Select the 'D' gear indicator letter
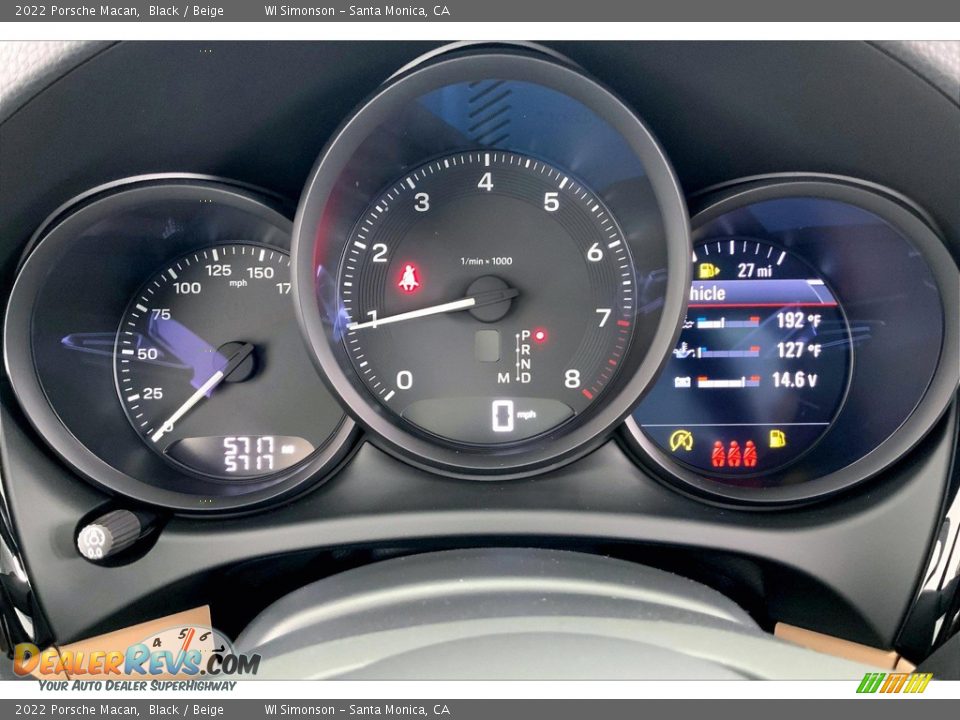The image size is (960, 720). tap(525, 378)
